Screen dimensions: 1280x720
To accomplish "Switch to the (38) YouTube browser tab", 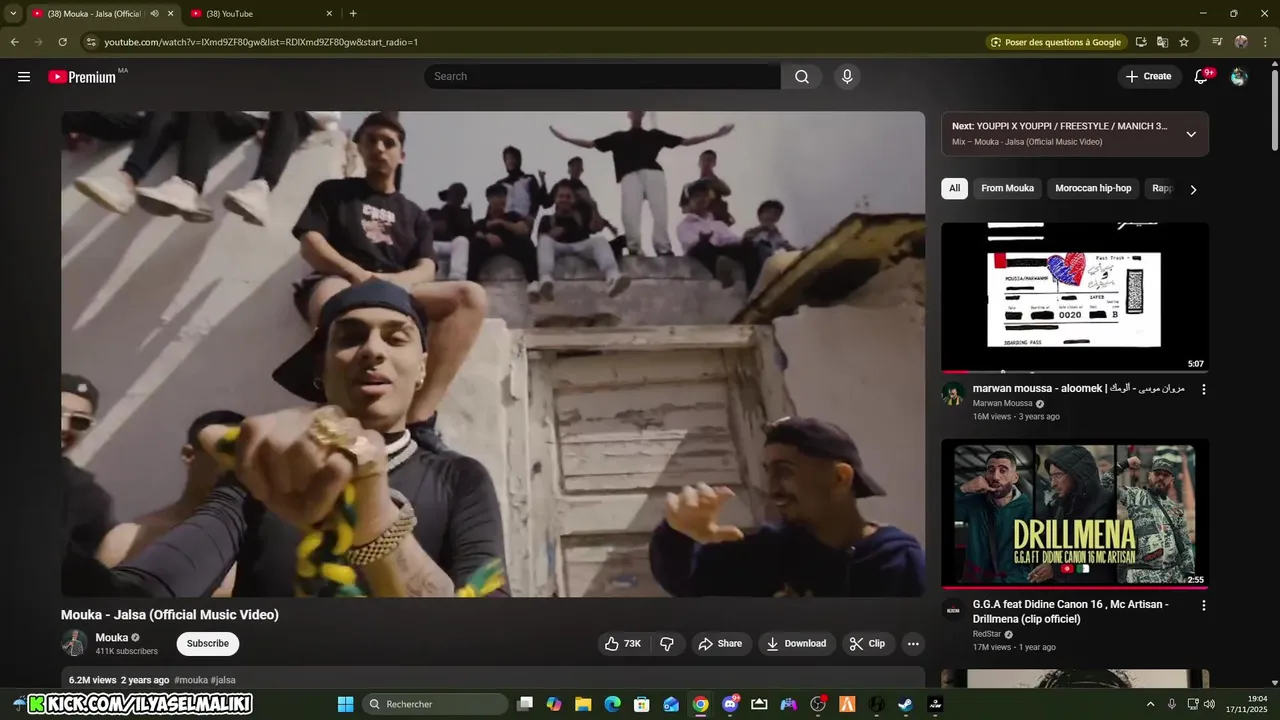I will click(x=262, y=13).
